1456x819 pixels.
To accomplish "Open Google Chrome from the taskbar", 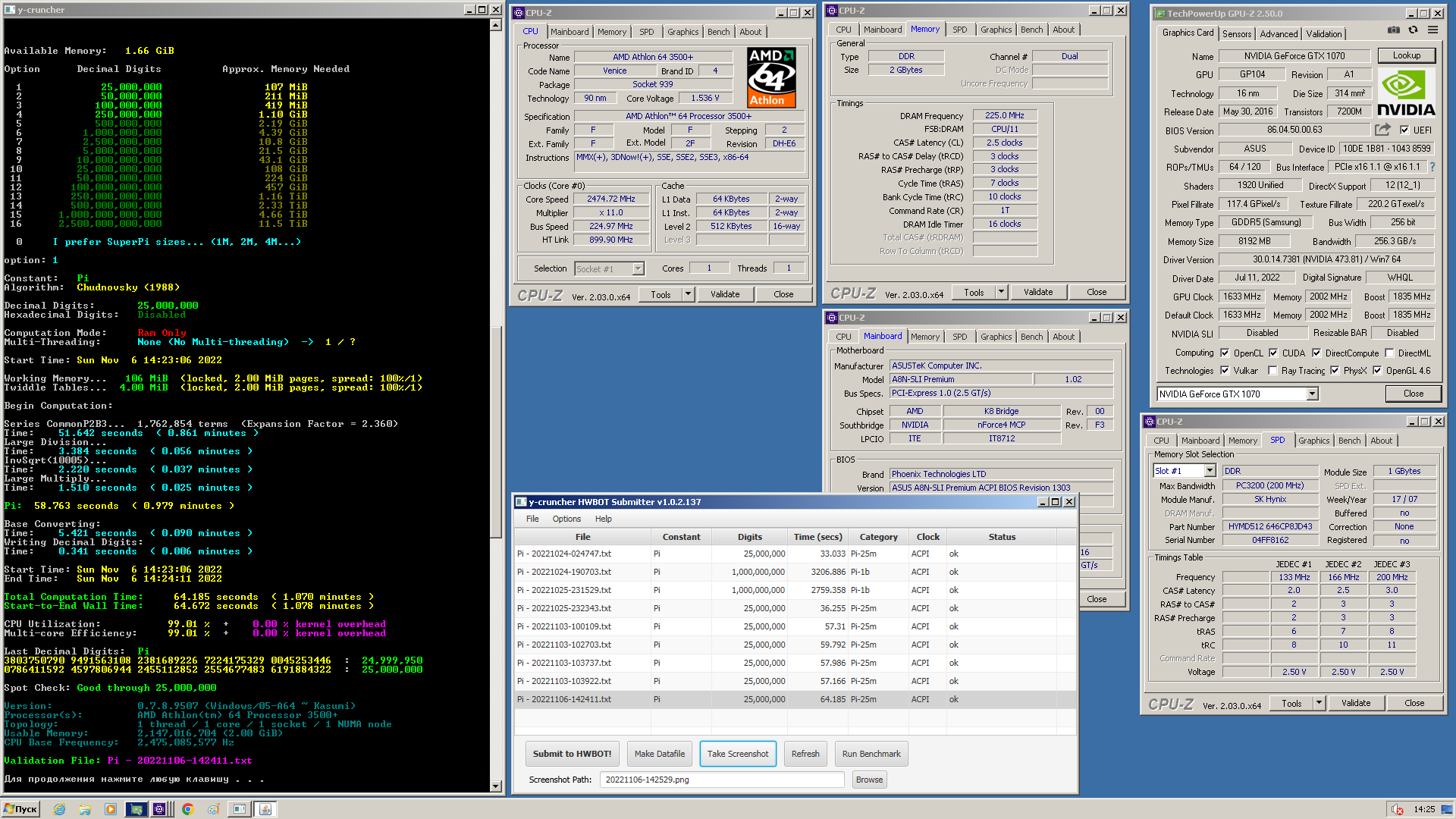I will tap(187, 809).
